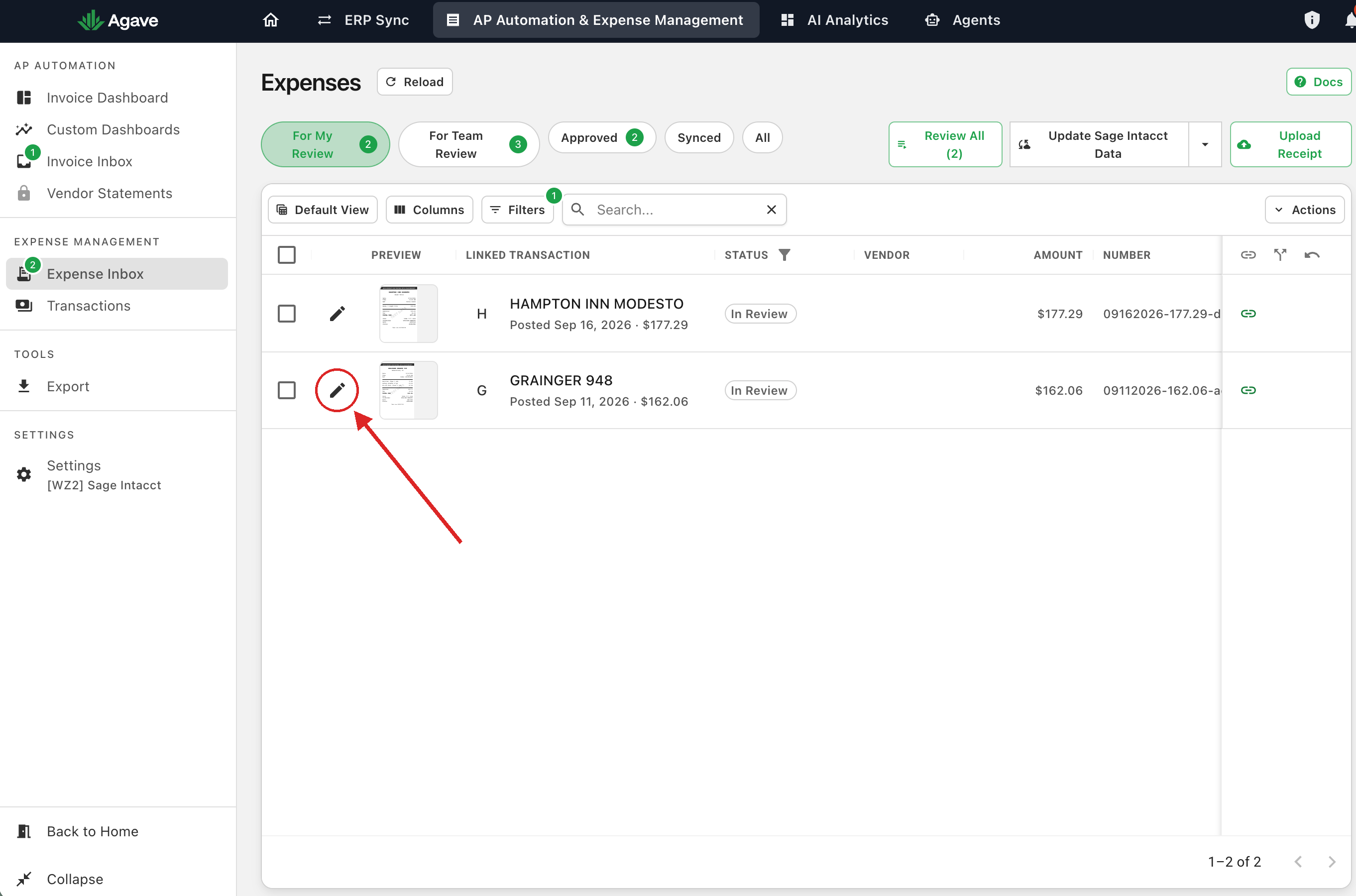Click the link icon in the GRAINGER 948 row
Image resolution: width=1356 pixels, height=896 pixels.
pyautogui.click(x=1248, y=390)
